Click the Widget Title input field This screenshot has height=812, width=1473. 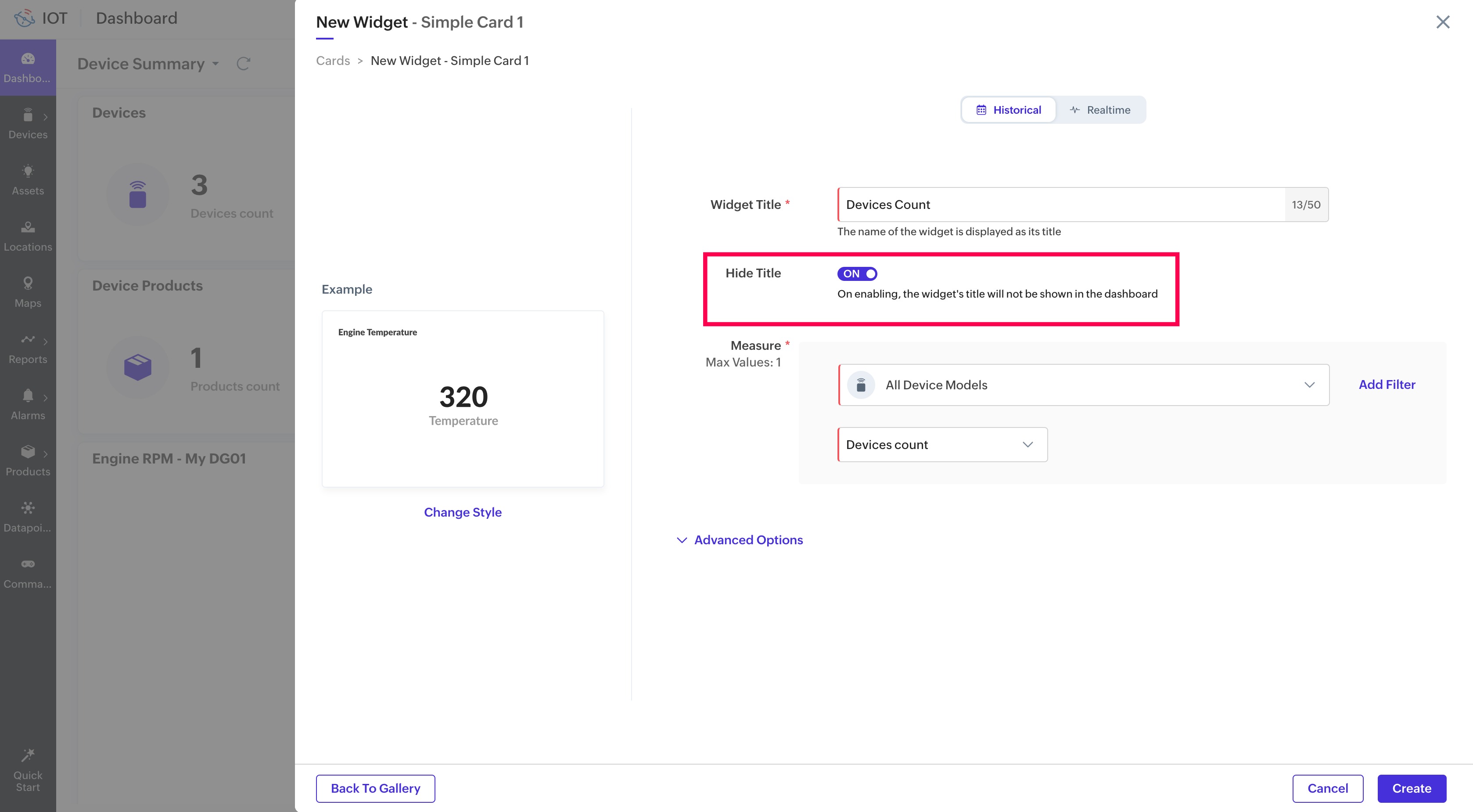(1061, 205)
